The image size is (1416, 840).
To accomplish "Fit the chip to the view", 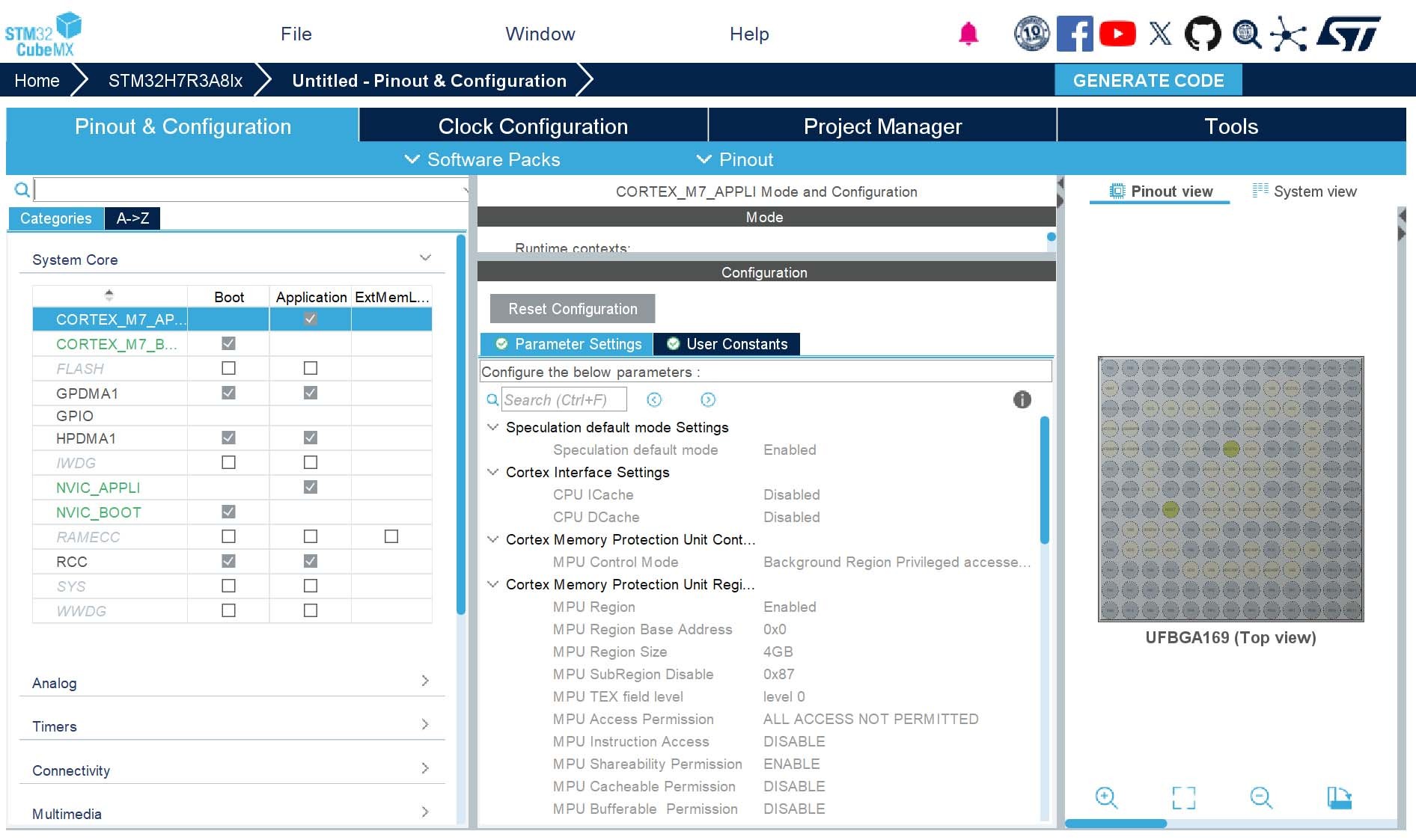I will 1184,797.
